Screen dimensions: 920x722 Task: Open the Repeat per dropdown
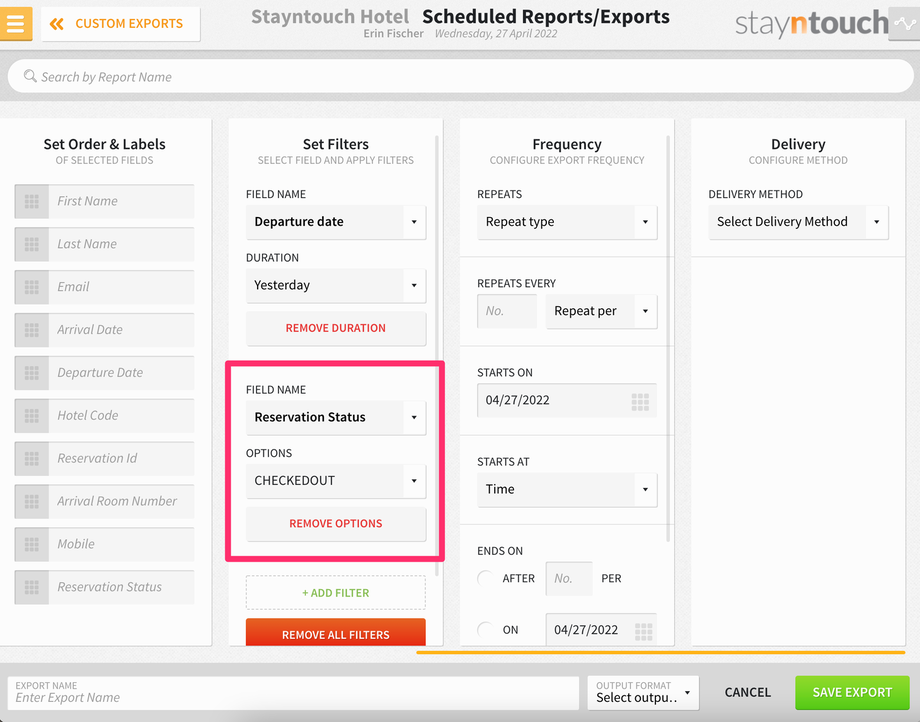tap(601, 311)
